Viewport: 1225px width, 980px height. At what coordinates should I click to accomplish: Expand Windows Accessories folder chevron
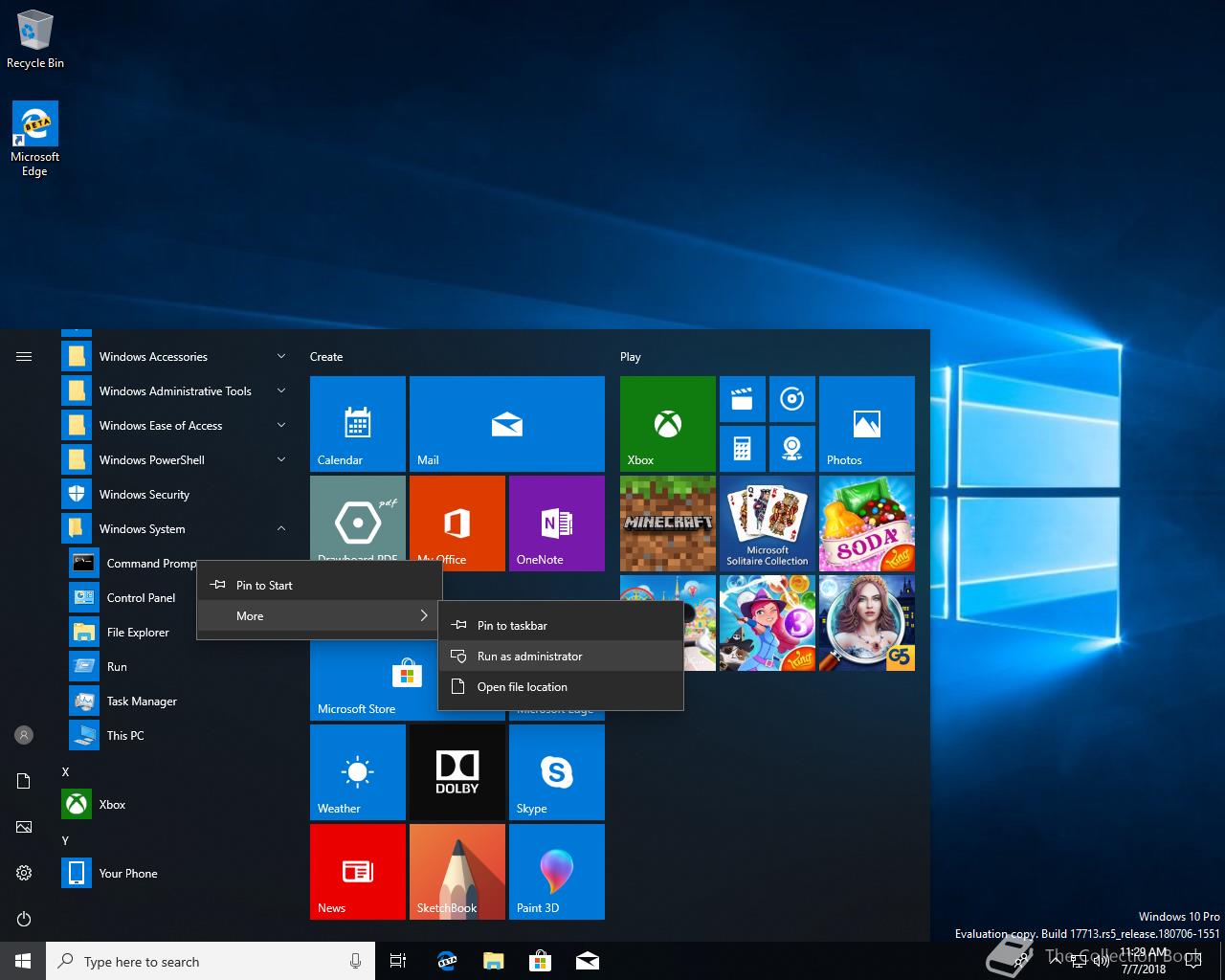(281, 356)
